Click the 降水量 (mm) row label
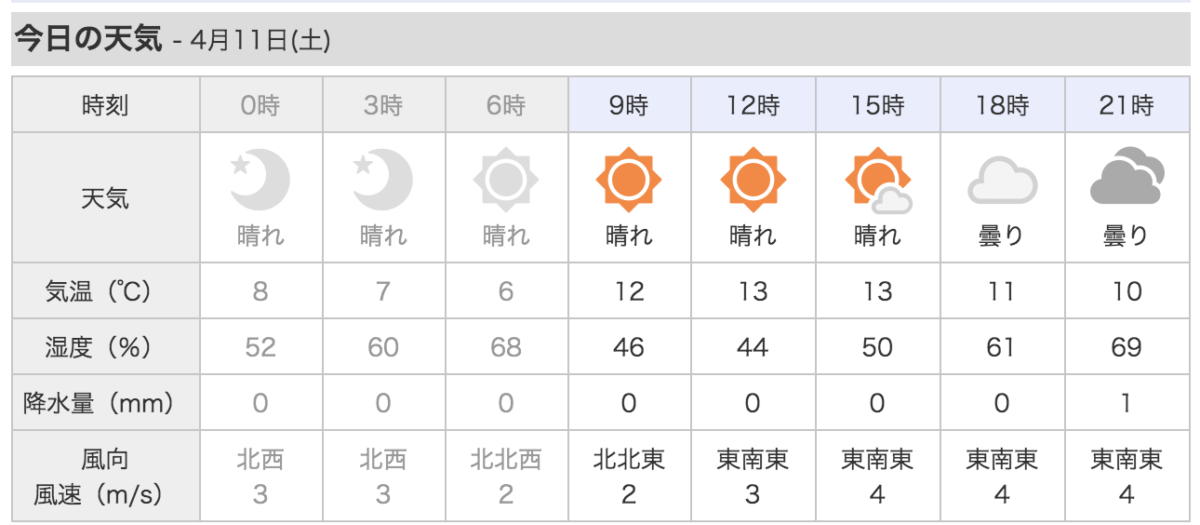This screenshot has height=525, width=1200. tap(105, 403)
